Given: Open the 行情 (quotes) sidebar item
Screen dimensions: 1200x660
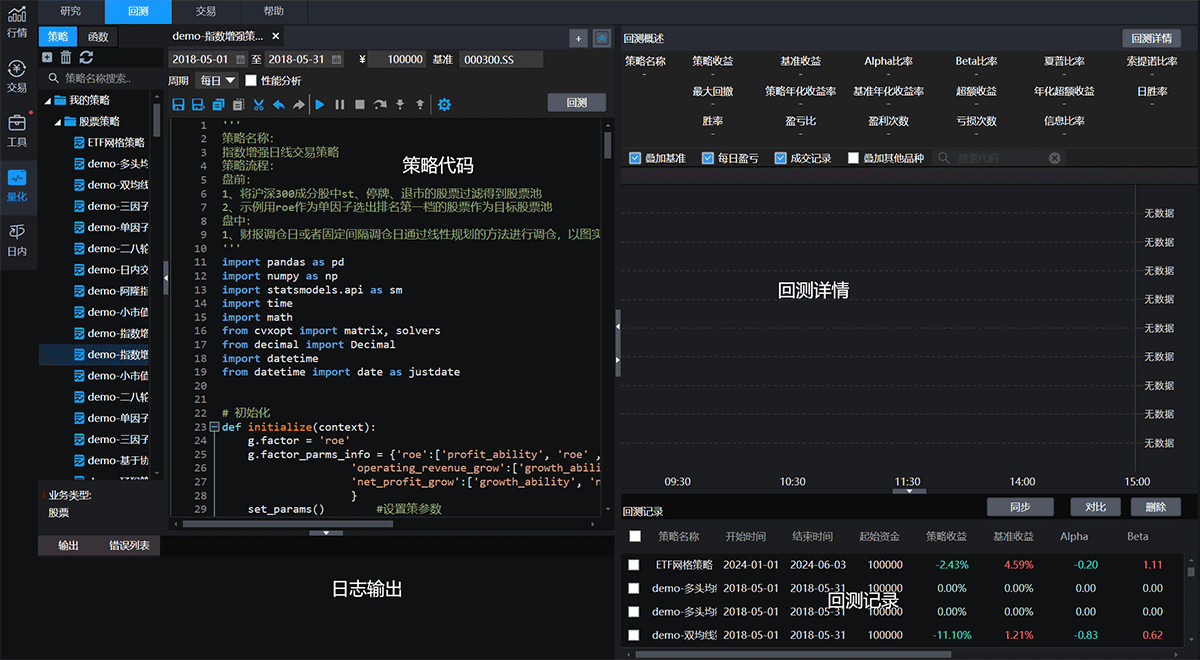Looking at the screenshot, I should pyautogui.click(x=17, y=21).
